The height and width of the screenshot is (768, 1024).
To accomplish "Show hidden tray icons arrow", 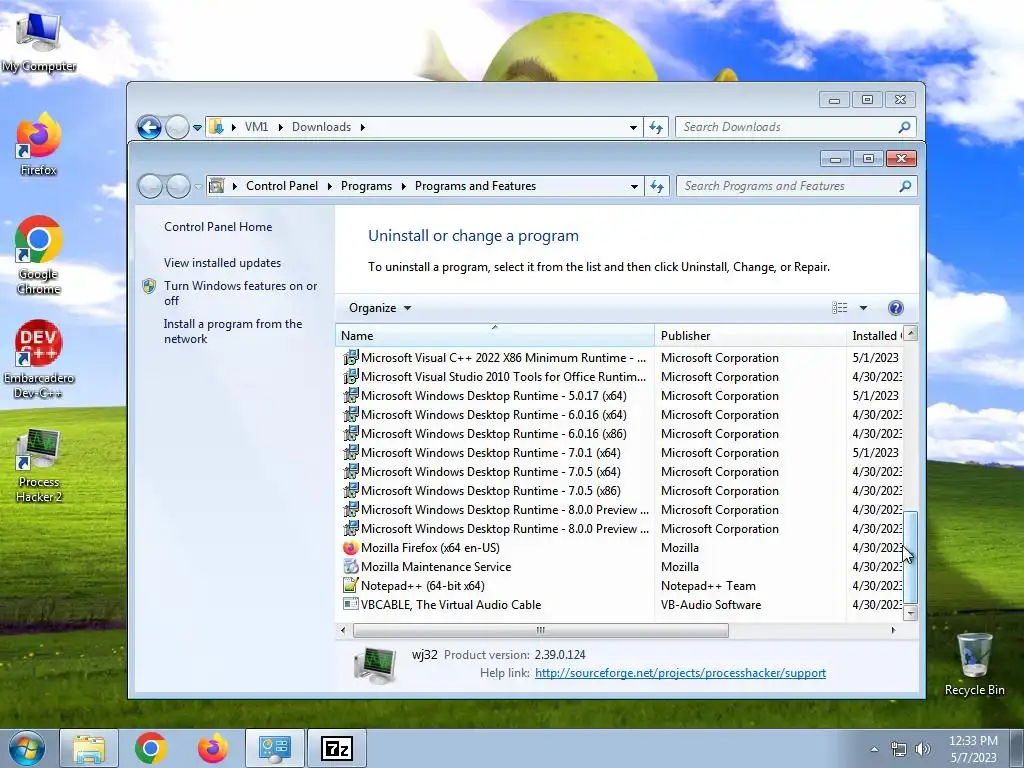I will click(x=874, y=749).
